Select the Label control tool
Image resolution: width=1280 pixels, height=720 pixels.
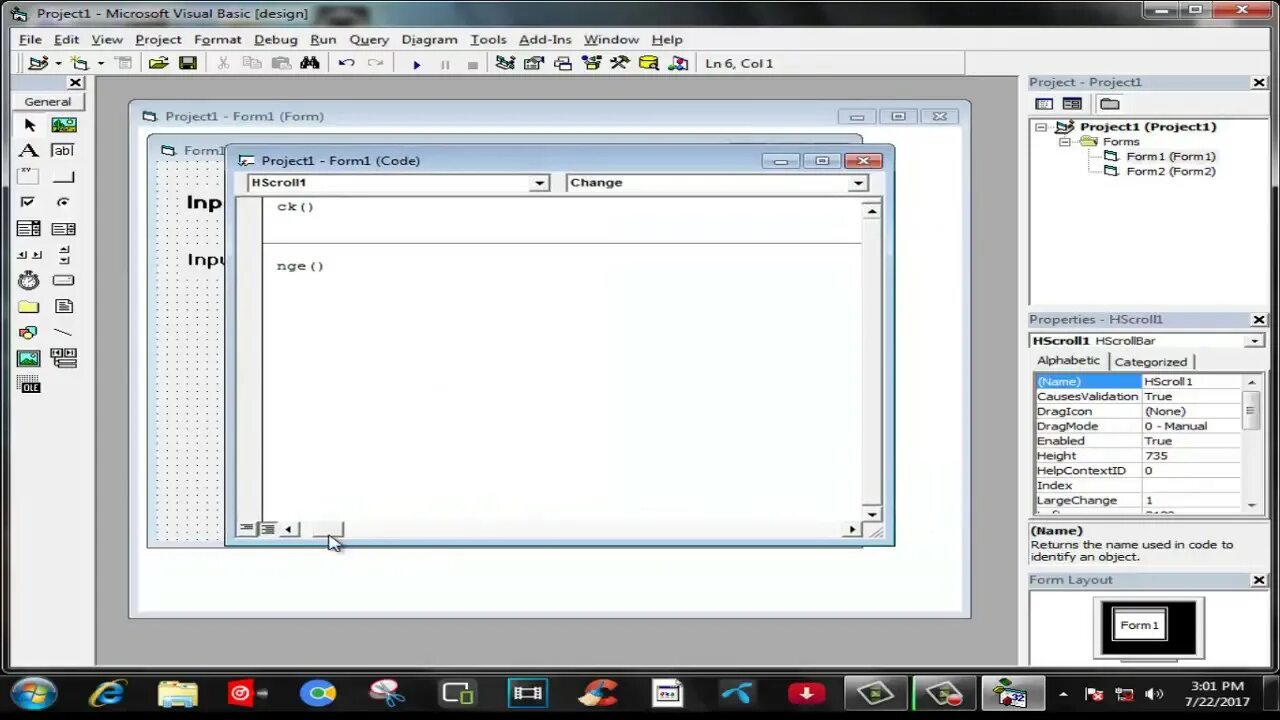point(29,151)
